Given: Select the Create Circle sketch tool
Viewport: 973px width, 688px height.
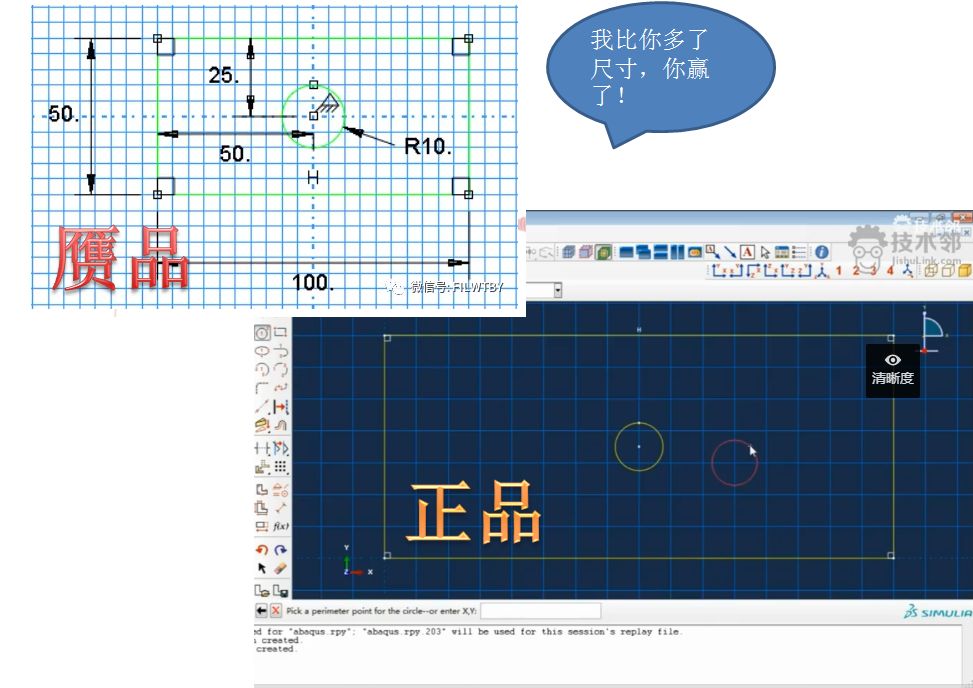Looking at the screenshot, I should 260,332.
